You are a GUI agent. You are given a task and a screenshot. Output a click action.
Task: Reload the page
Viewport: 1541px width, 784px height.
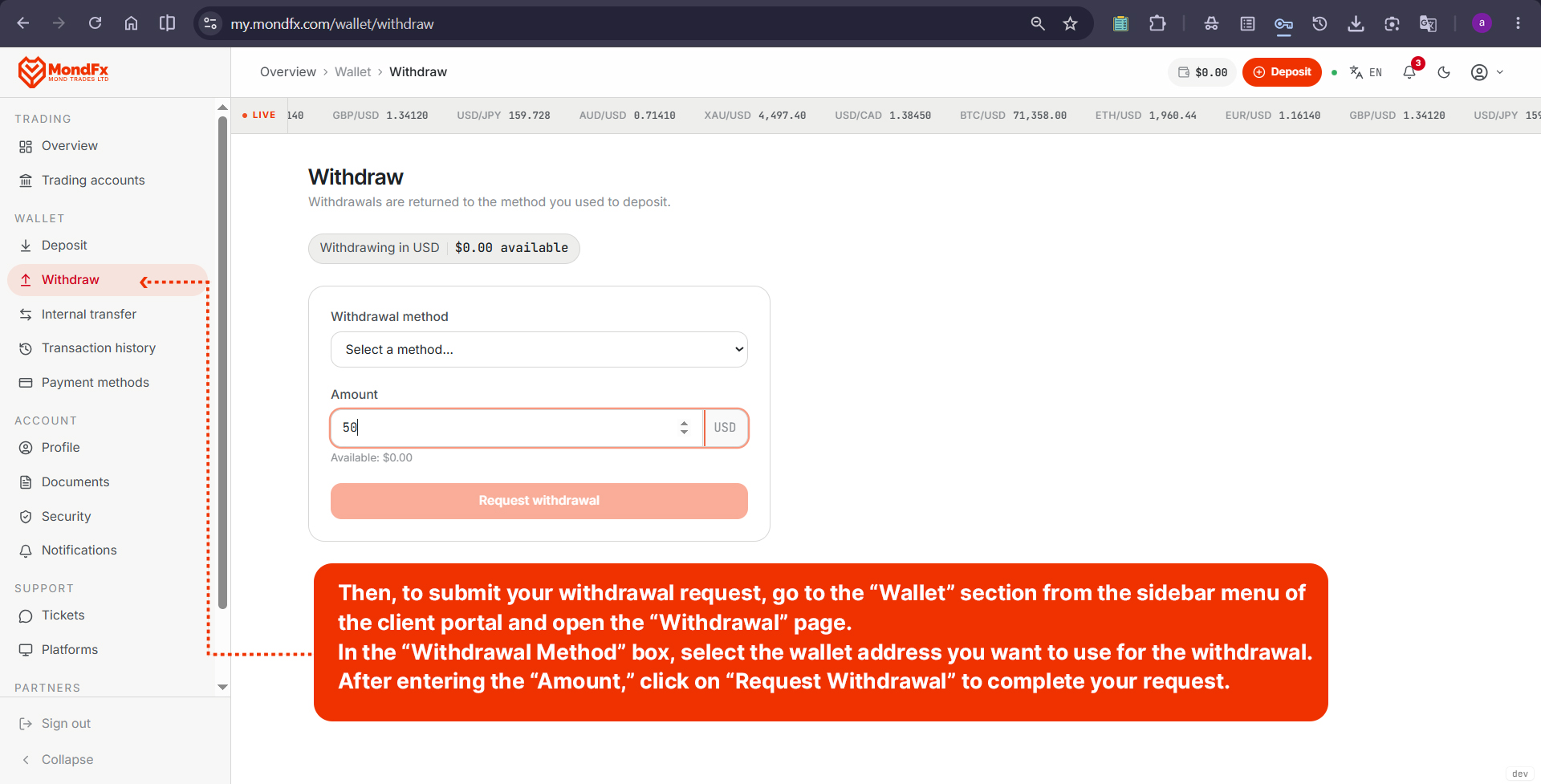[x=95, y=23]
